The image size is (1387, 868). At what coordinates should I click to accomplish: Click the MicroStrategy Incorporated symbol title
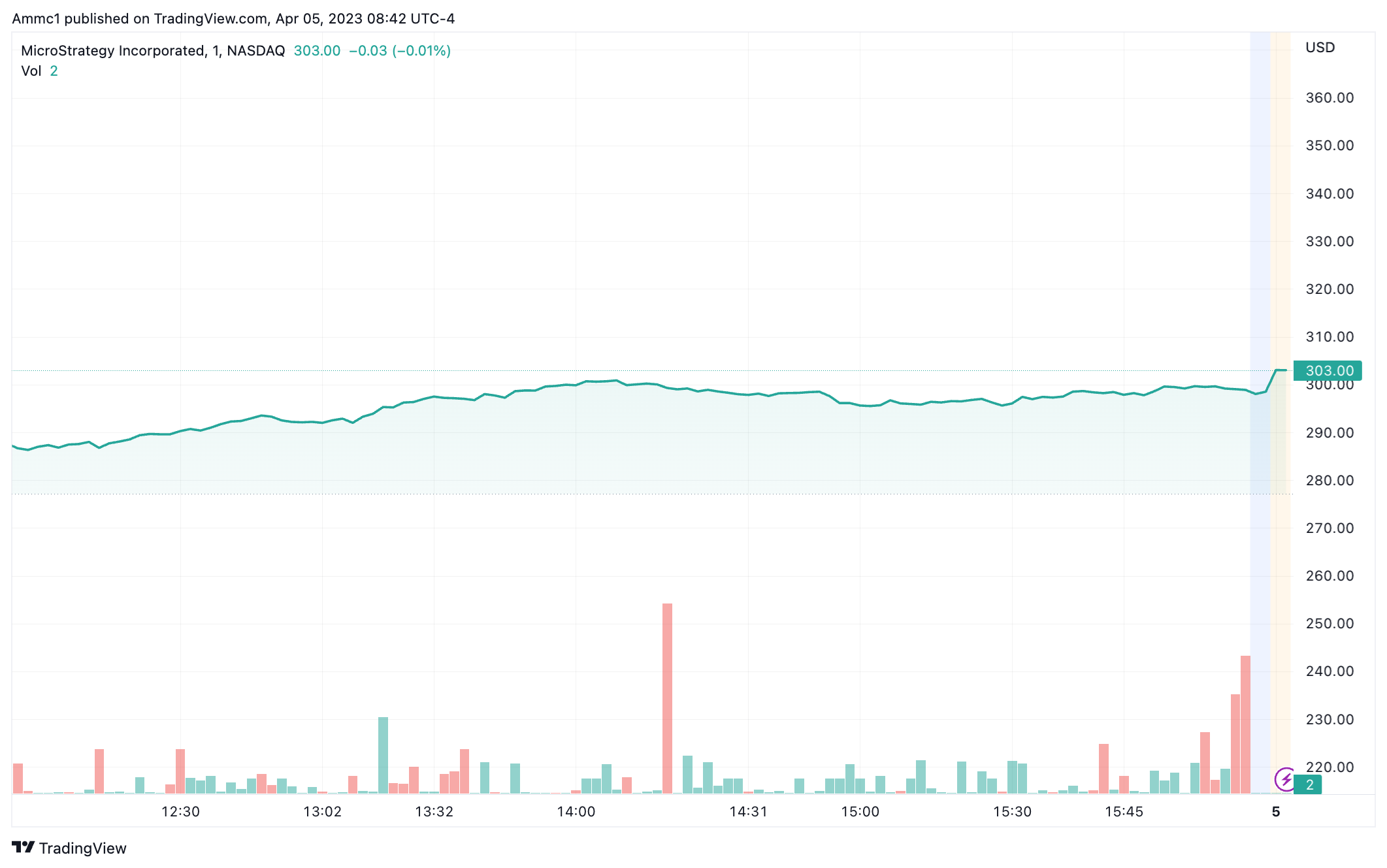click(x=113, y=50)
